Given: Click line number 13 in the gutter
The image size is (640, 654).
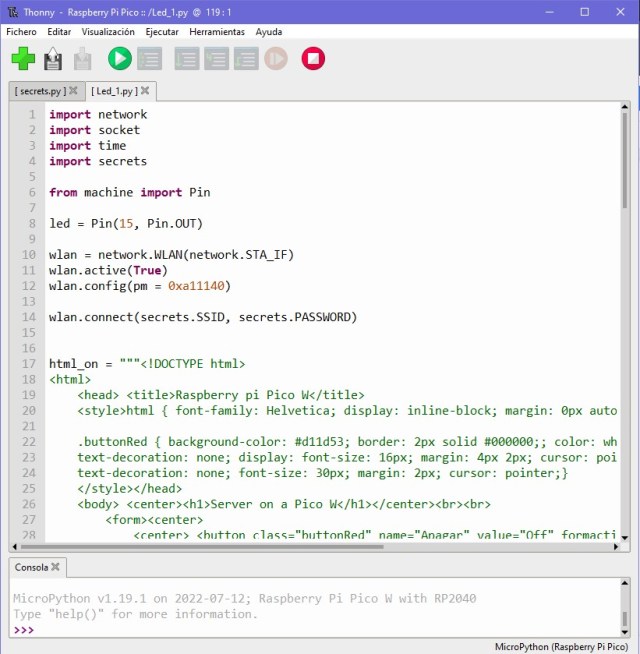Looking at the screenshot, I should tap(29, 302).
